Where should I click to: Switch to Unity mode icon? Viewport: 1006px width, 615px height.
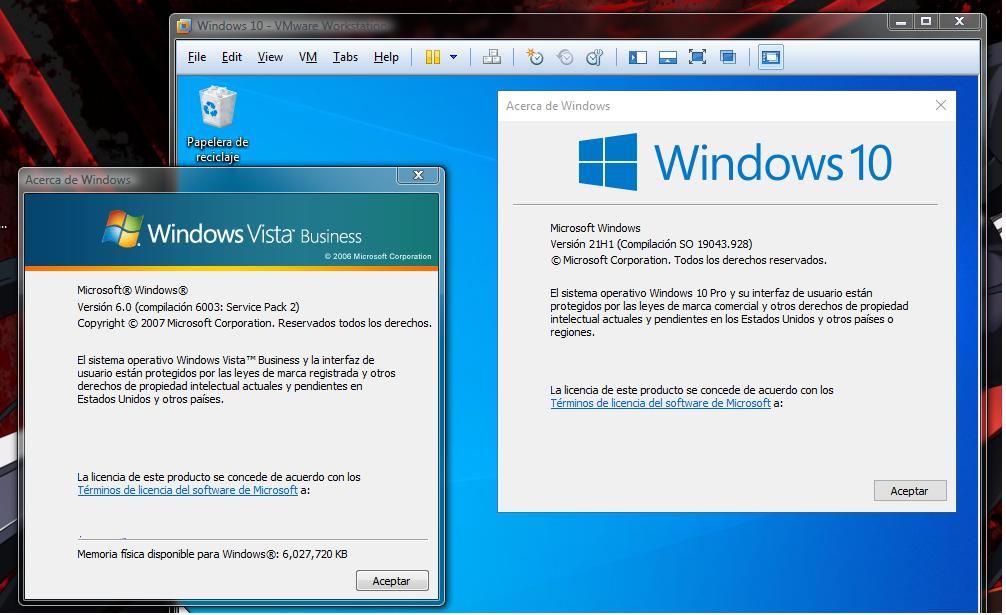[x=728, y=57]
